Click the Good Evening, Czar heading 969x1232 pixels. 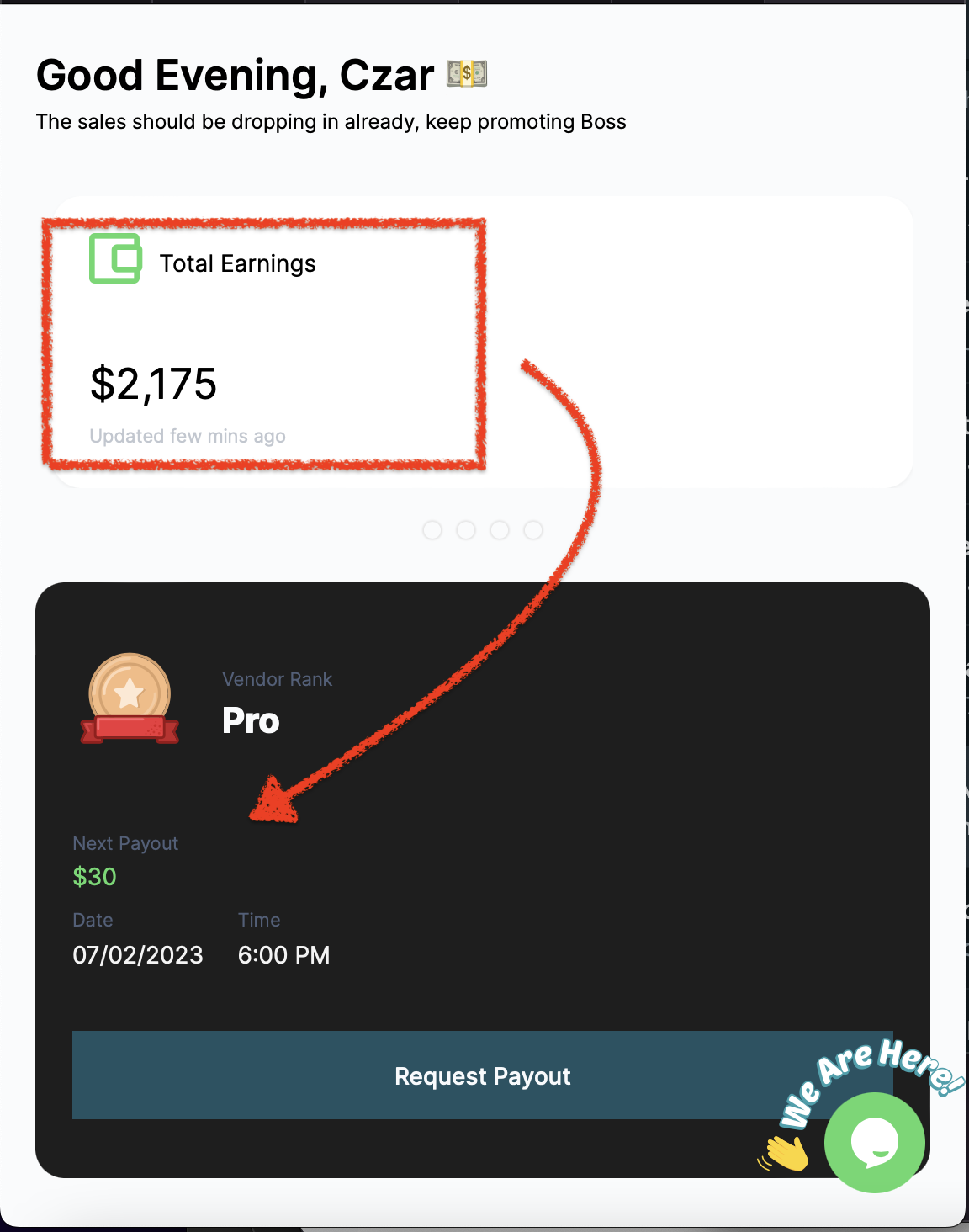click(236, 75)
